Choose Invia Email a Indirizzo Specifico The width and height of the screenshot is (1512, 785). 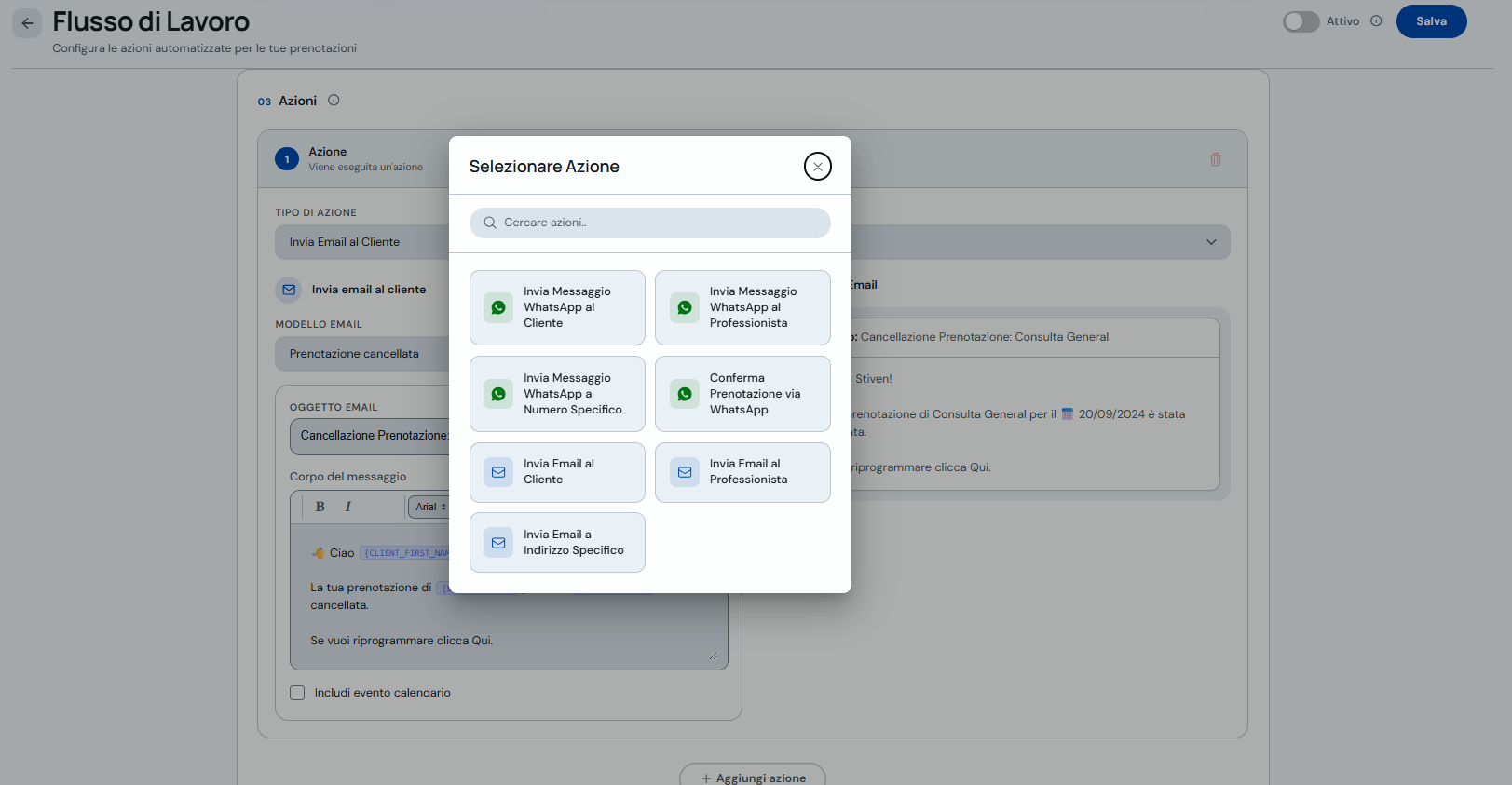(557, 542)
